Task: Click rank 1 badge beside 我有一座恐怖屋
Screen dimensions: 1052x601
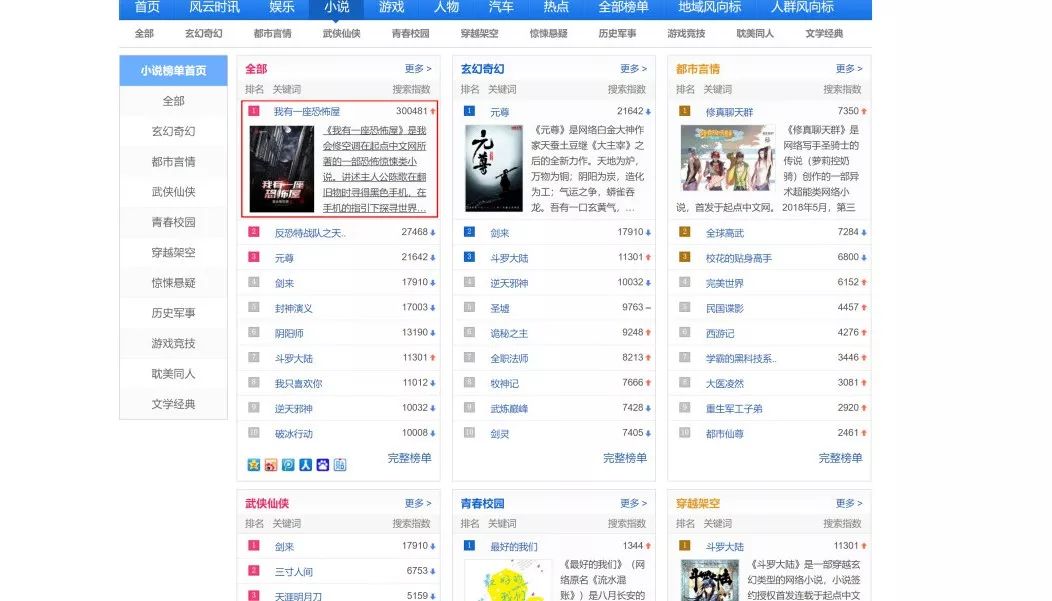Action: tap(254, 111)
